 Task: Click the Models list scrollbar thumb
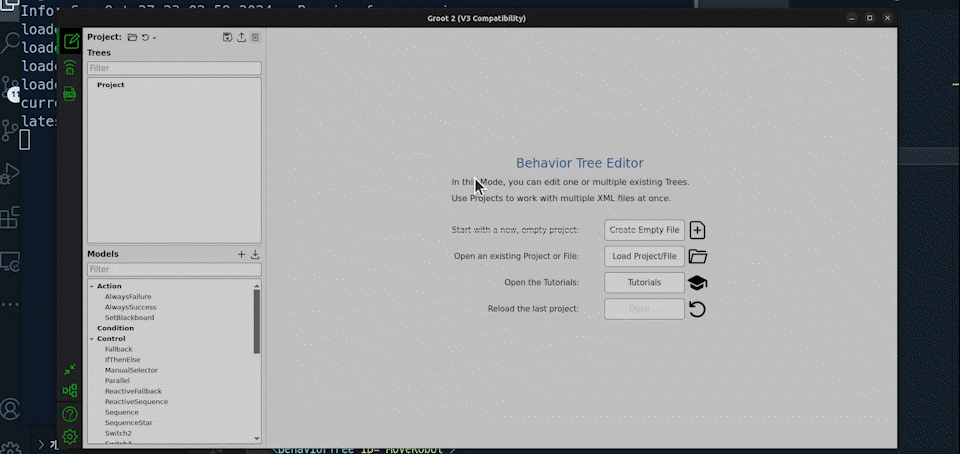click(x=257, y=321)
